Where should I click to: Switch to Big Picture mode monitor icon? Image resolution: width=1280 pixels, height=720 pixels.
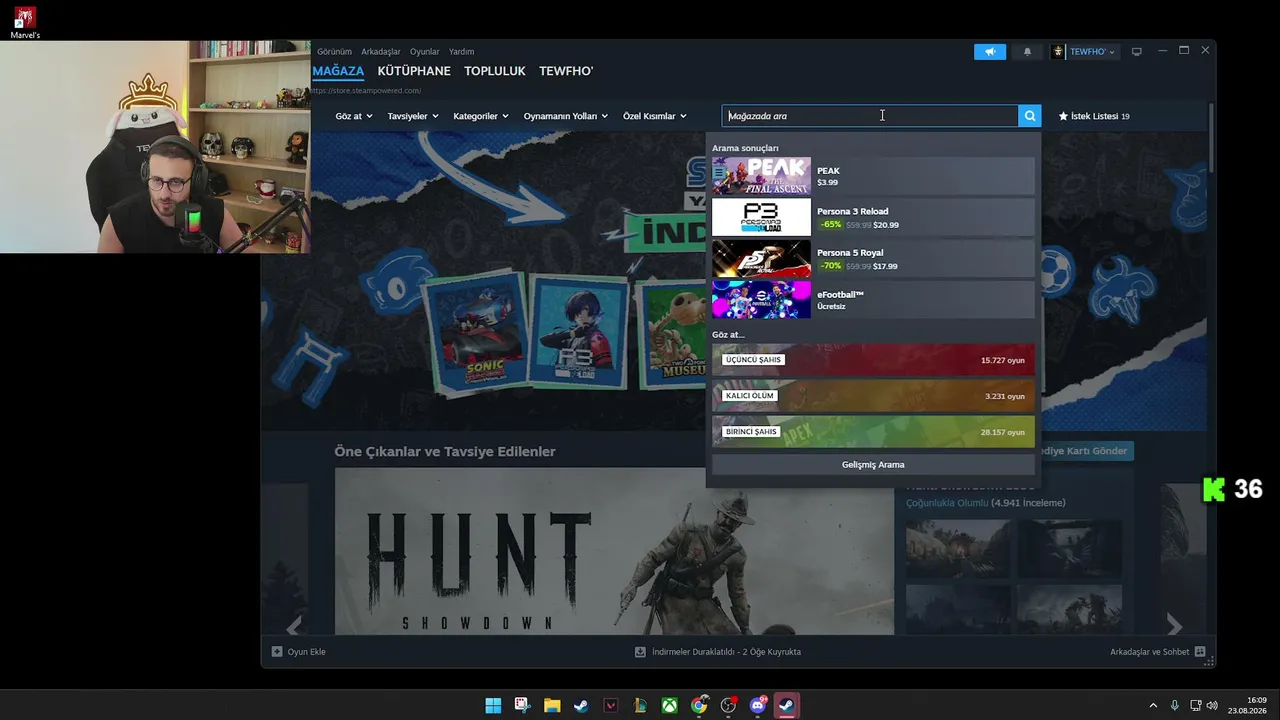point(1136,52)
